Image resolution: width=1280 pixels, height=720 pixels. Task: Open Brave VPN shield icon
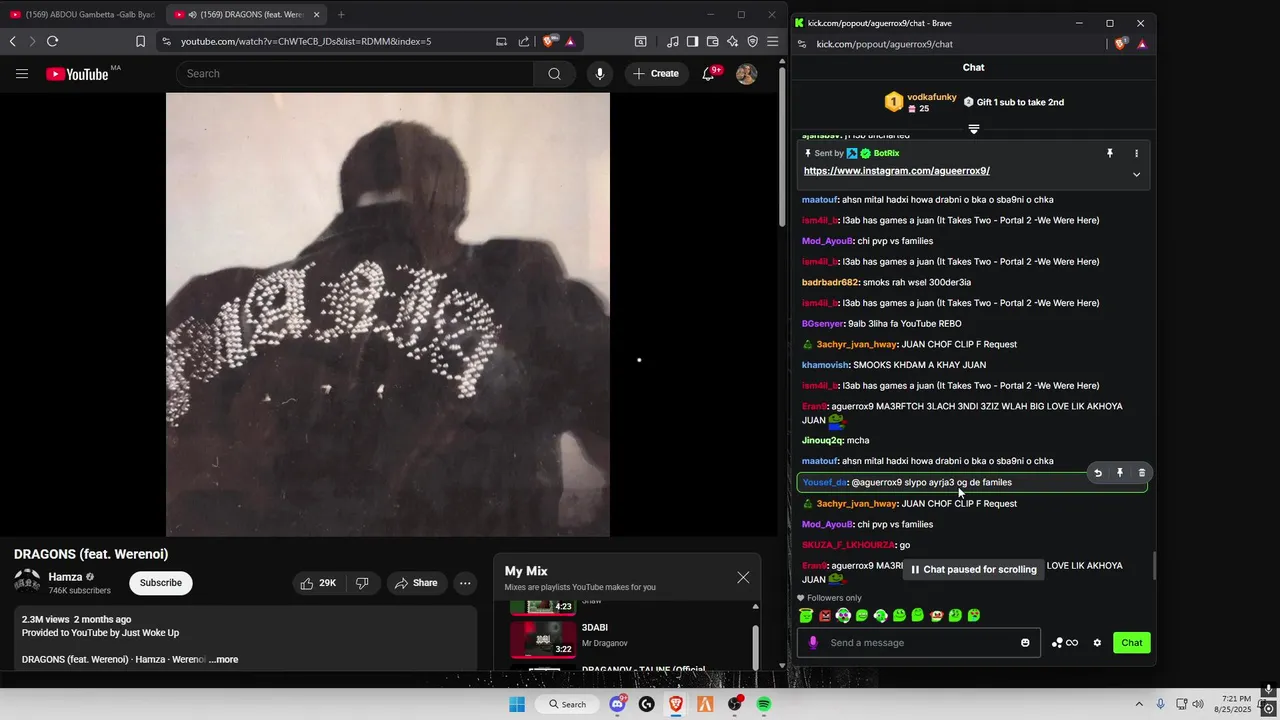[x=752, y=41]
